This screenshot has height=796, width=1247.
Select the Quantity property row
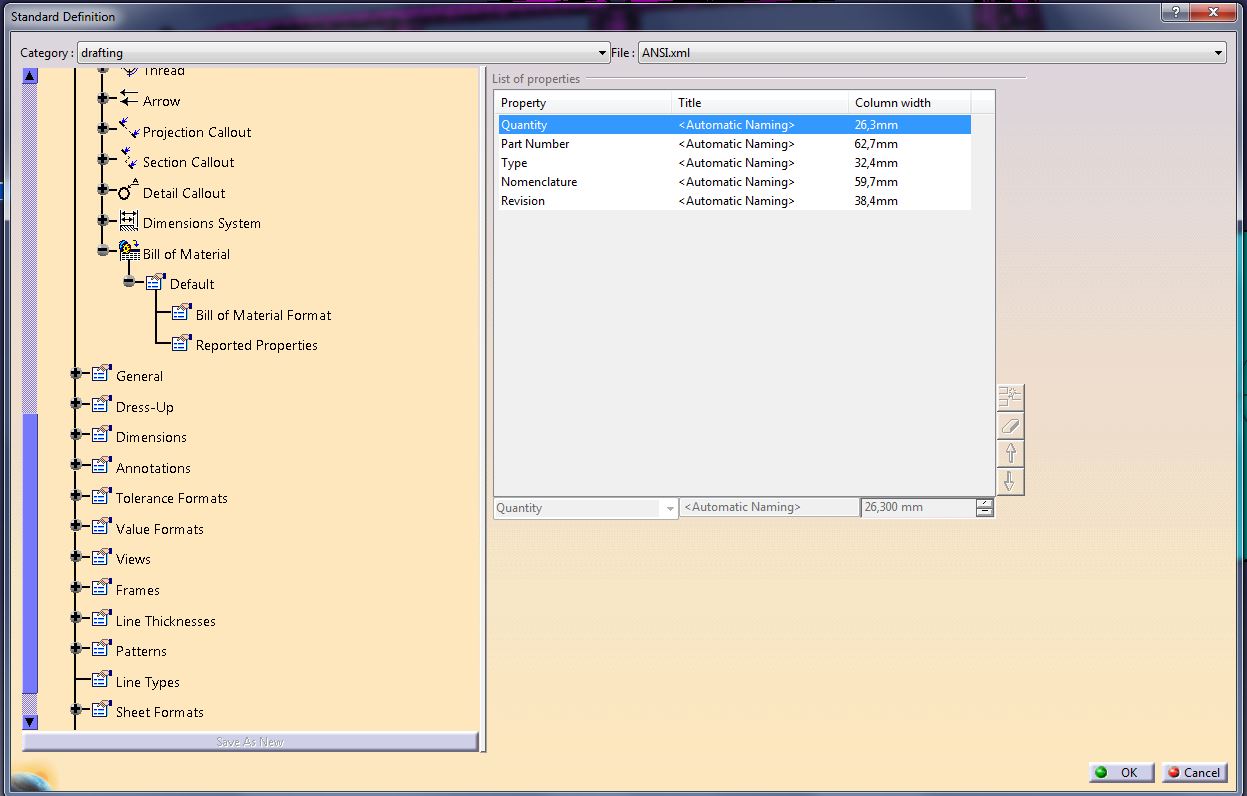point(734,125)
